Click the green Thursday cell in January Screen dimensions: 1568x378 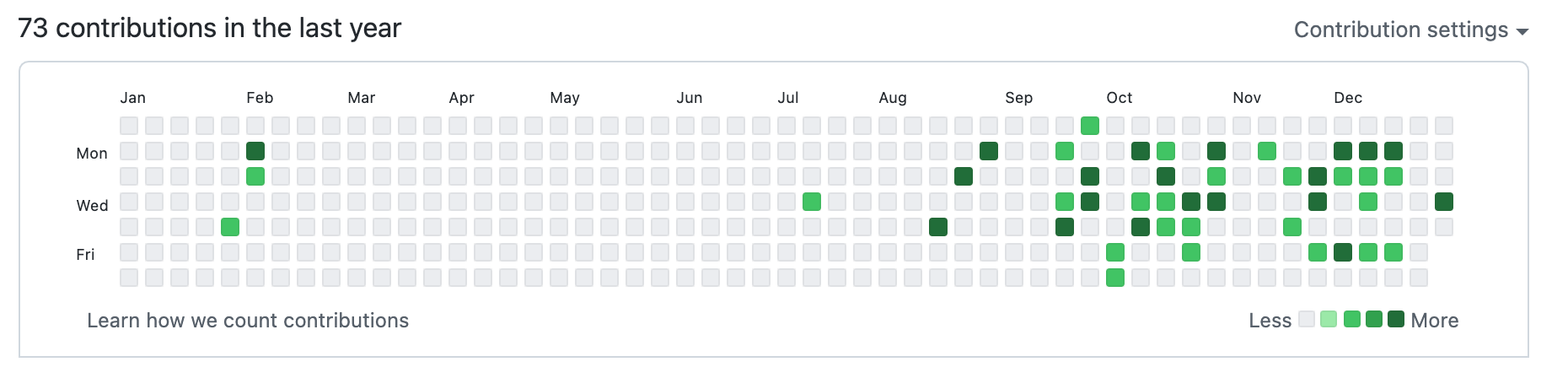[230, 227]
